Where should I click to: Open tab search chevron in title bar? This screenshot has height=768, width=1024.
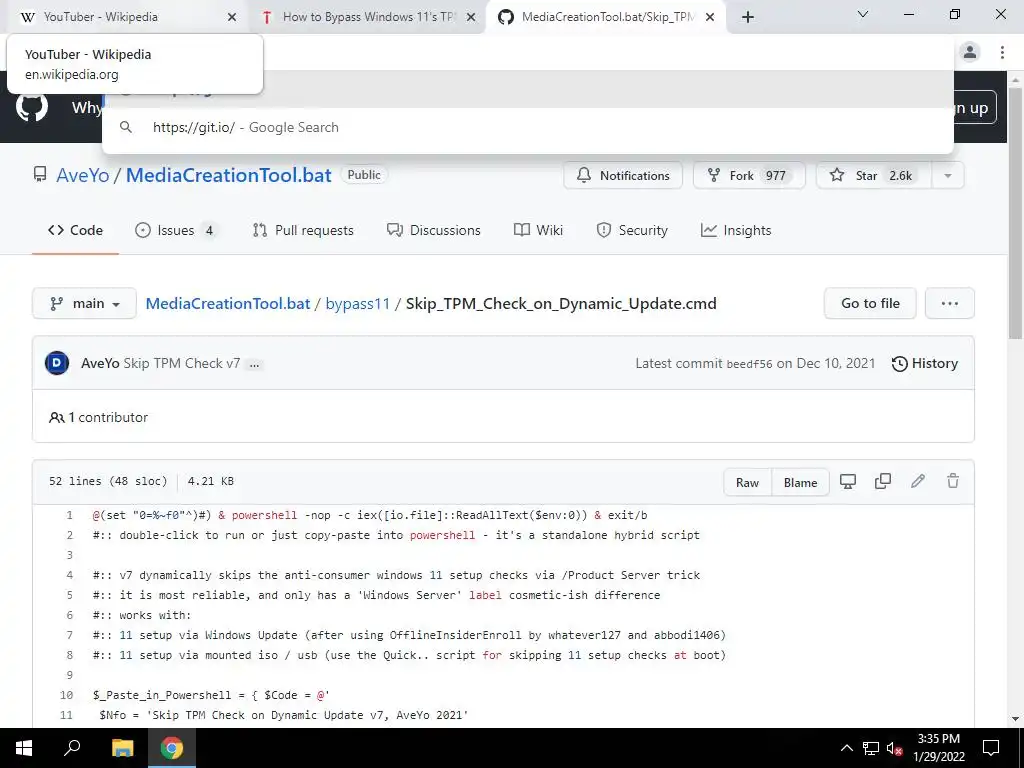[862, 14]
